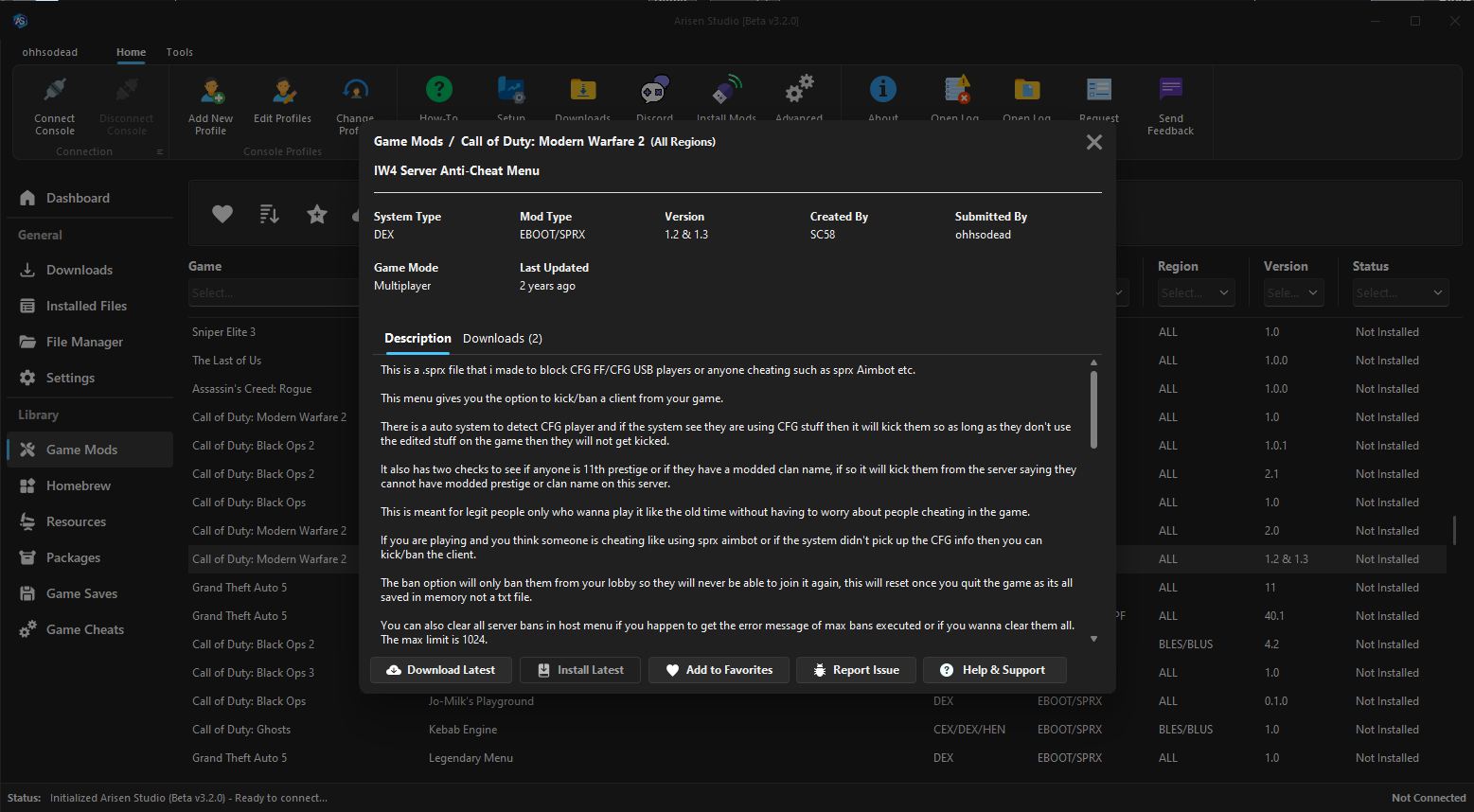Click the Download Latest button
Image resolution: width=1474 pixels, height=812 pixels.
[x=440, y=669]
